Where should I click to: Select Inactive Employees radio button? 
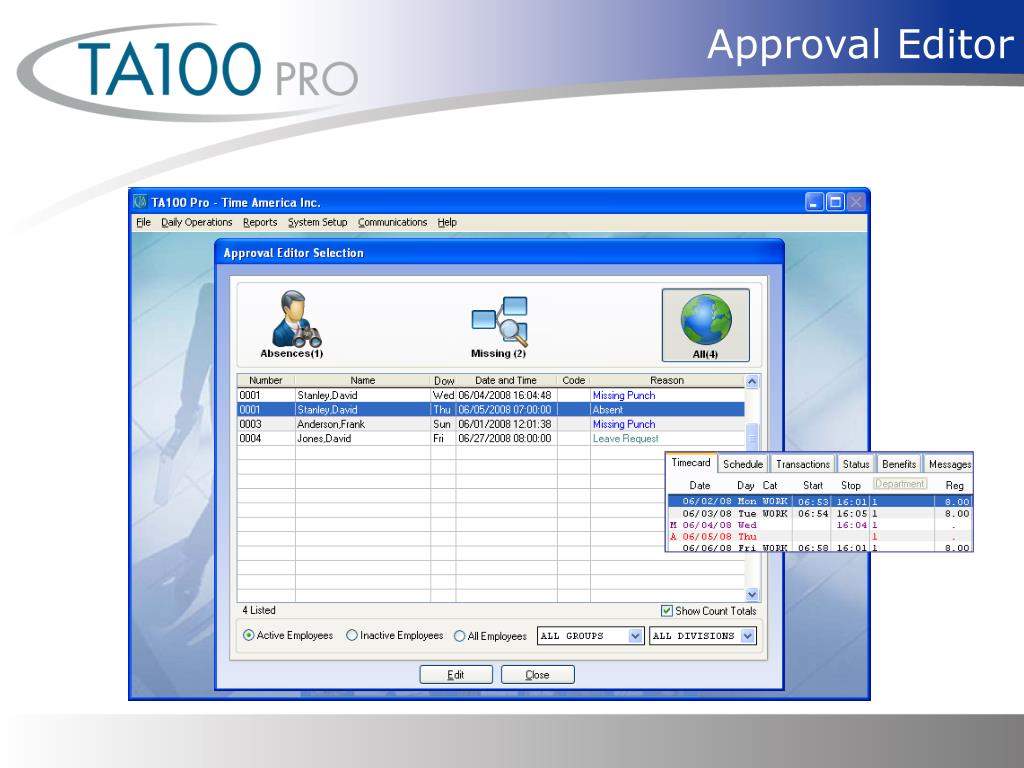(x=351, y=635)
